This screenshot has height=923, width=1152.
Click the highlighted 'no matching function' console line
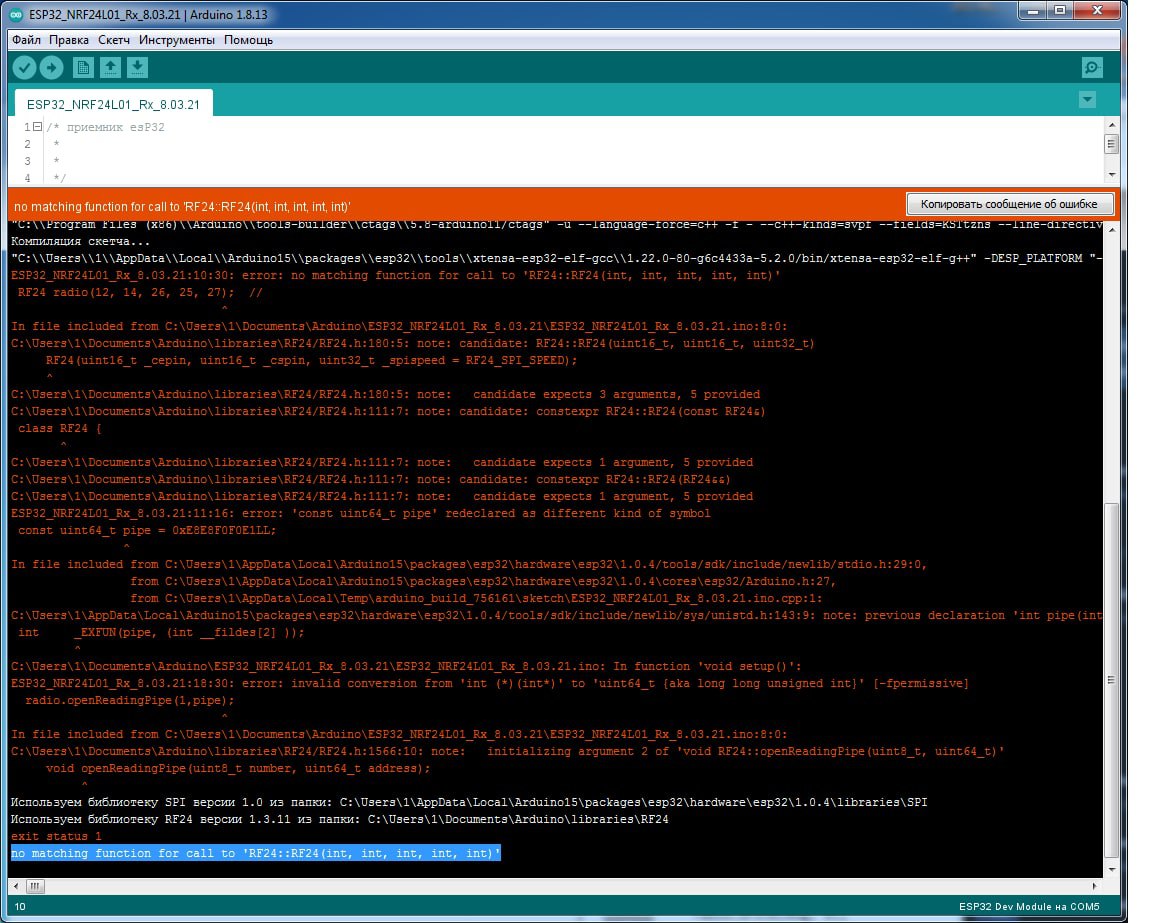pos(256,853)
